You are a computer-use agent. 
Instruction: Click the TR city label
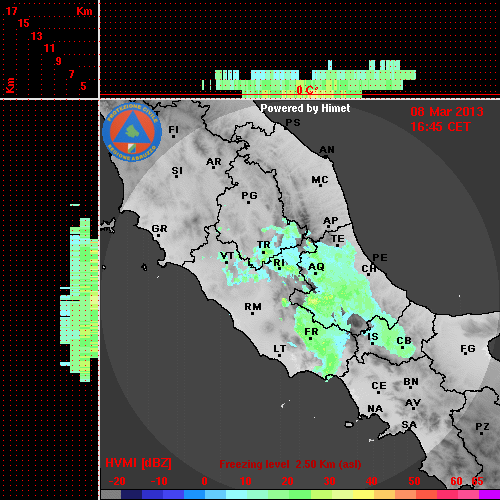pyautogui.click(x=264, y=245)
